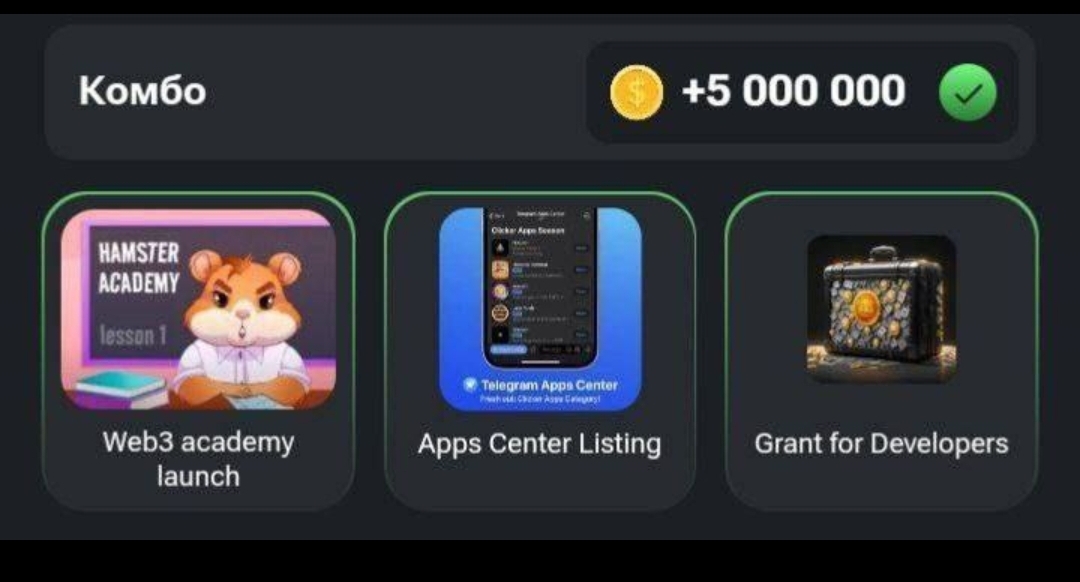Tap the phone mockup showing Clicker Apps
The height and width of the screenshot is (582, 1080).
(540, 287)
